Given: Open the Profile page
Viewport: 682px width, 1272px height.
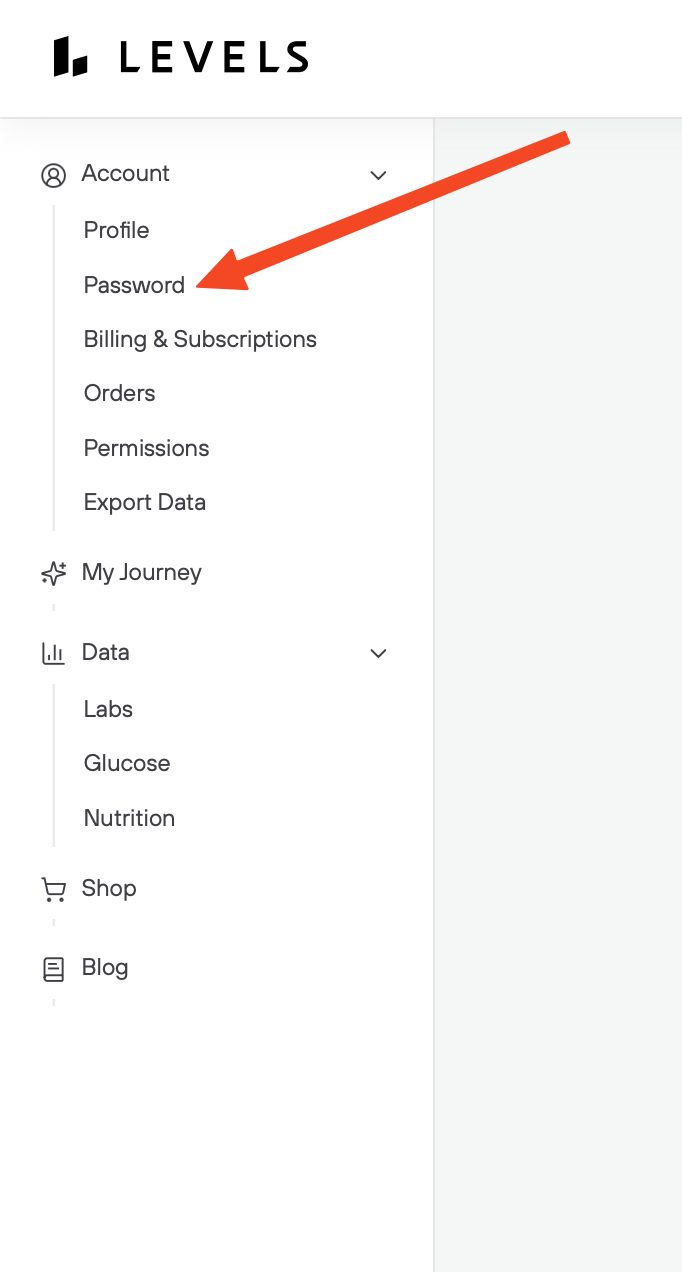Looking at the screenshot, I should pos(116,230).
